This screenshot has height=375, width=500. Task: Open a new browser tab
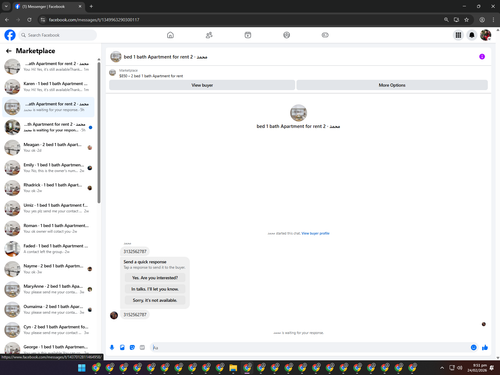[91, 6]
